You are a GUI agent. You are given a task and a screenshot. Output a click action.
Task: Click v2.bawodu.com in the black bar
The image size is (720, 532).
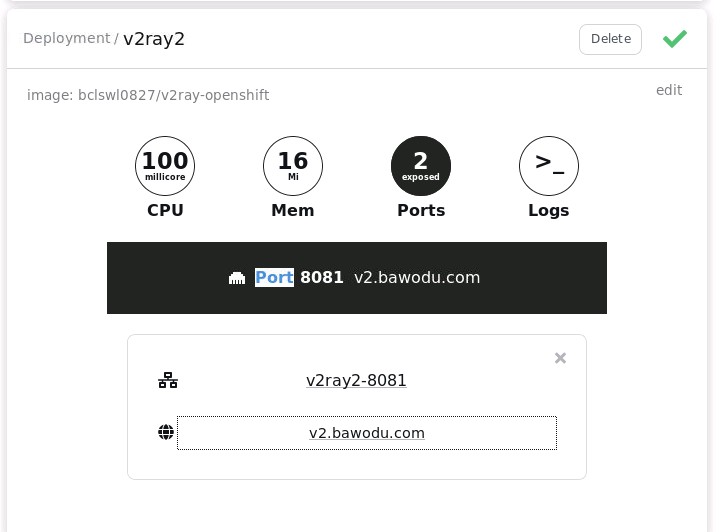[417, 277]
